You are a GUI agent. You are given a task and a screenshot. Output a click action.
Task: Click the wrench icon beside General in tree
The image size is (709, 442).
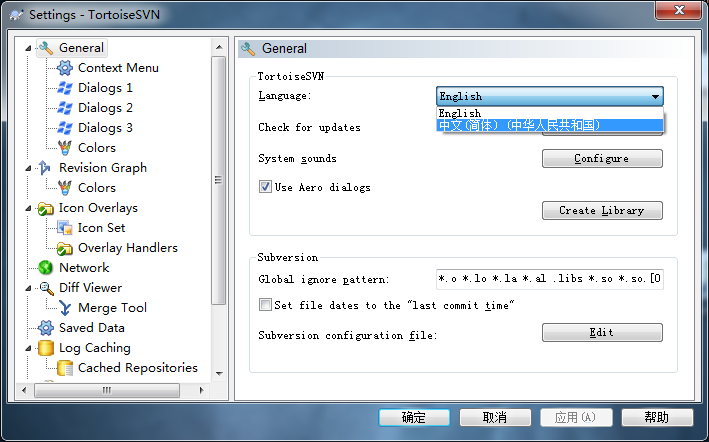click(46, 48)
